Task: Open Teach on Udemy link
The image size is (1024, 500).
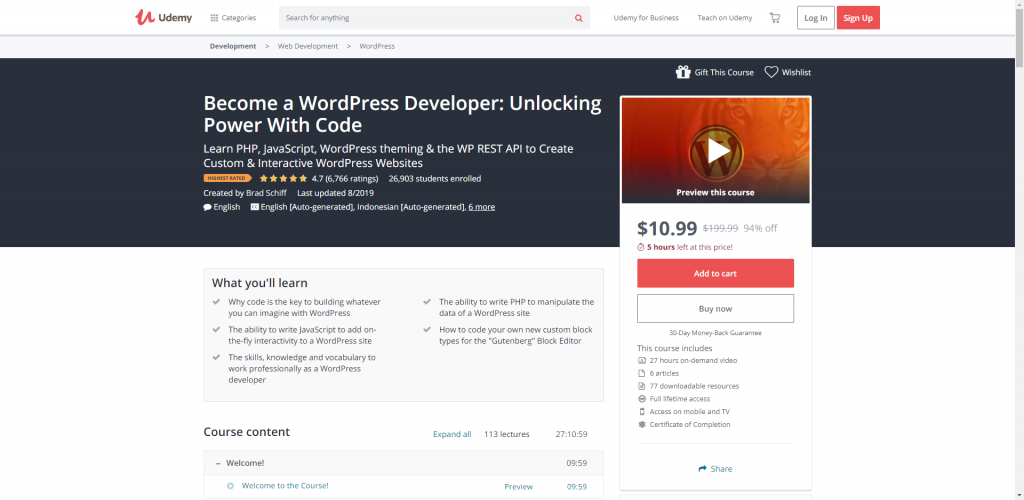Action: 725,18
